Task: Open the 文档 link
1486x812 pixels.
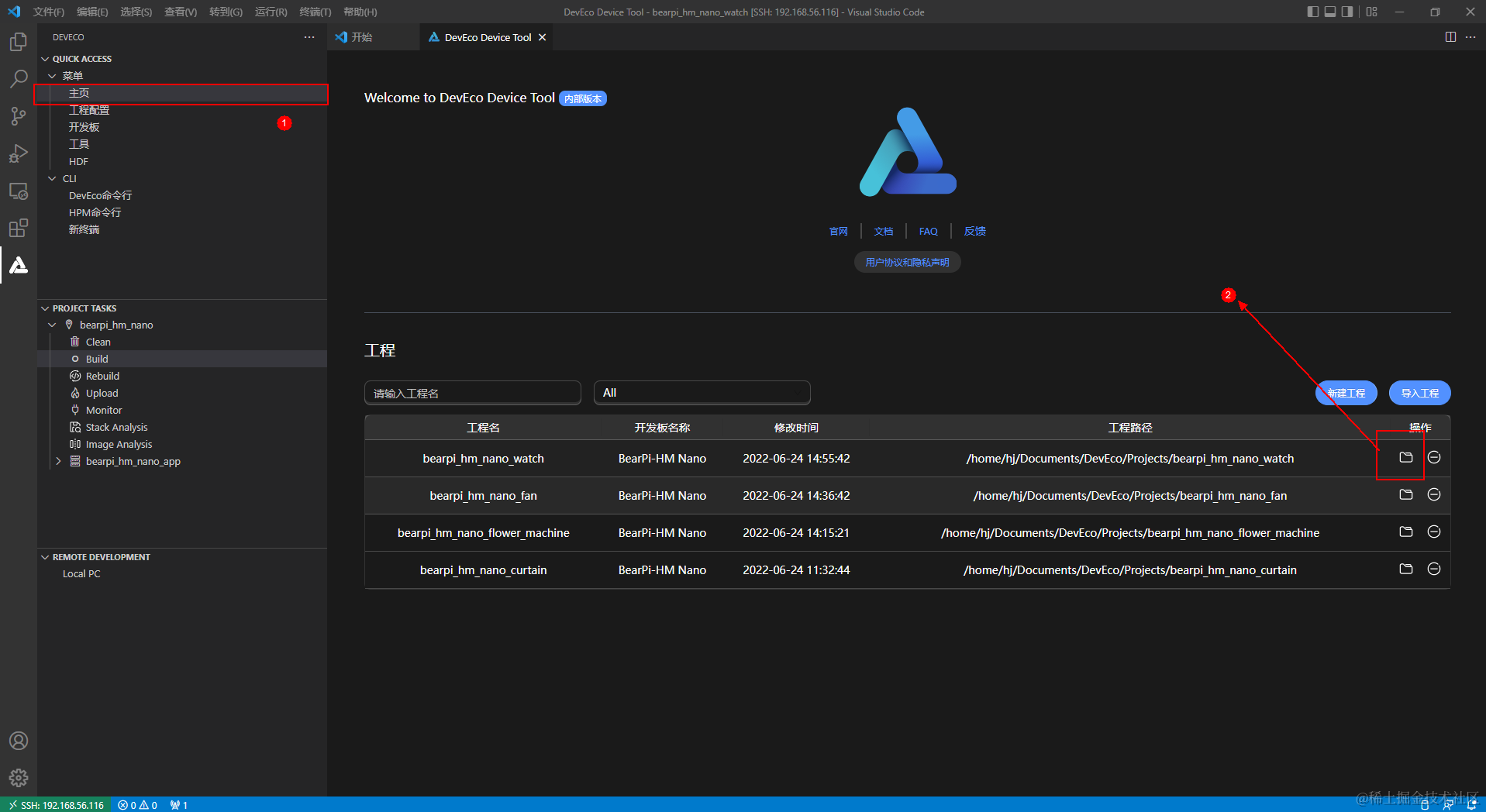Action: click(884, 231)
